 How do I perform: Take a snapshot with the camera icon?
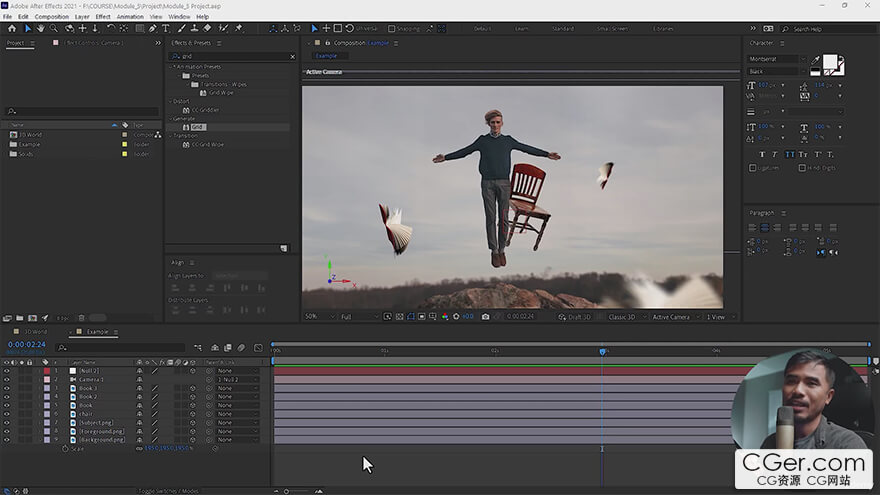pos(485,317)
